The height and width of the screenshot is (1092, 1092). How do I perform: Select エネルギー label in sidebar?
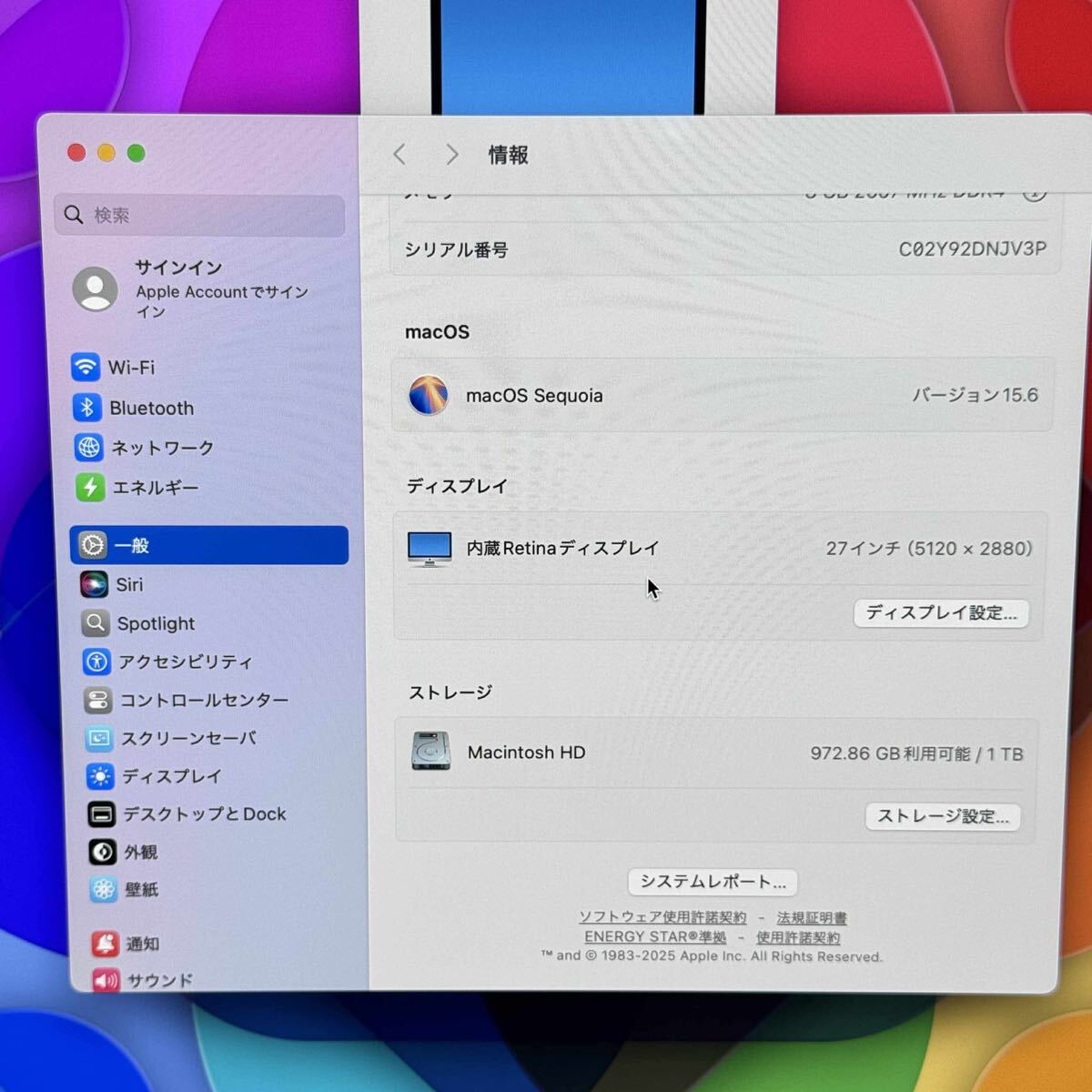156,488
